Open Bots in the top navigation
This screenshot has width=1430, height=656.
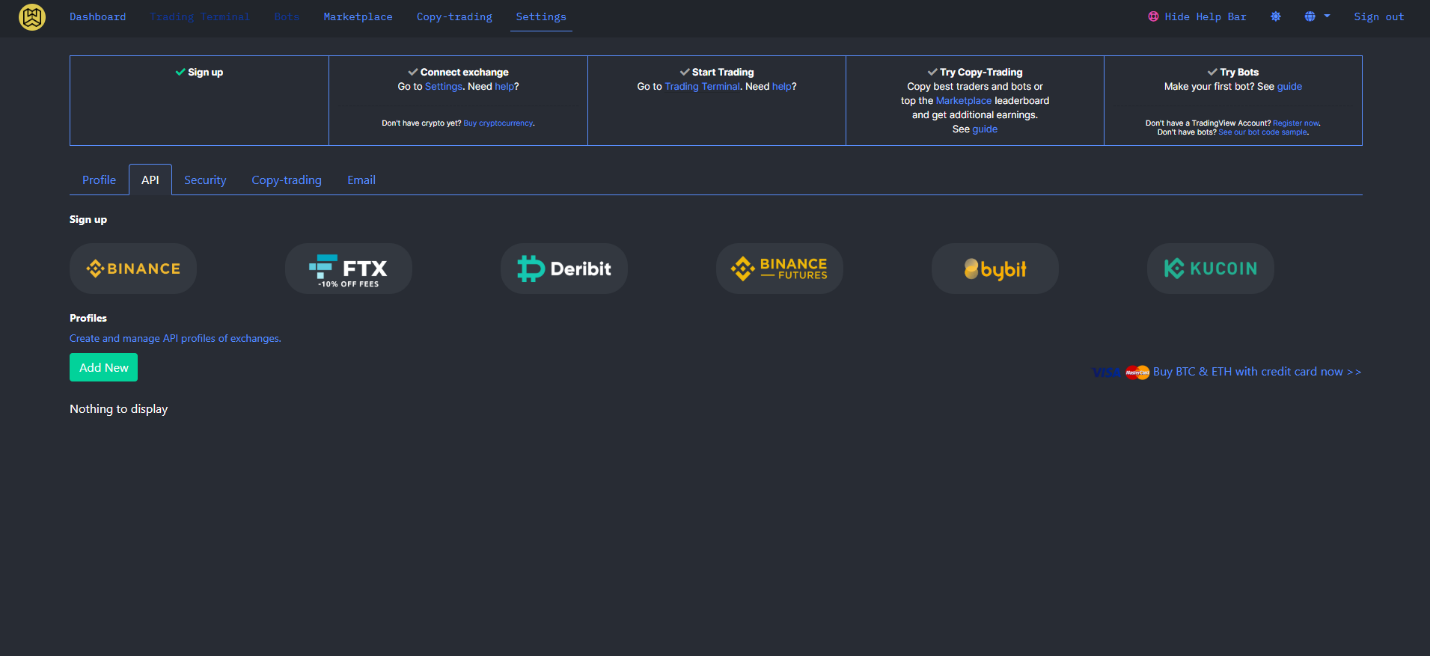coord(287,17)
